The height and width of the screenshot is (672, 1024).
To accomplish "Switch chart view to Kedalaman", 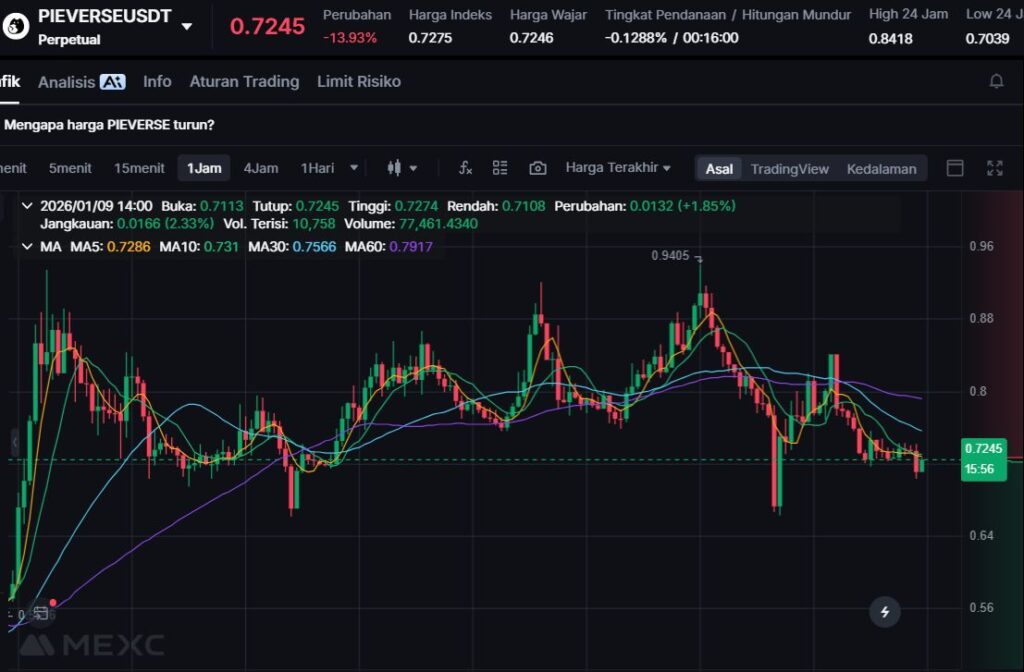I will pos(881,169).
